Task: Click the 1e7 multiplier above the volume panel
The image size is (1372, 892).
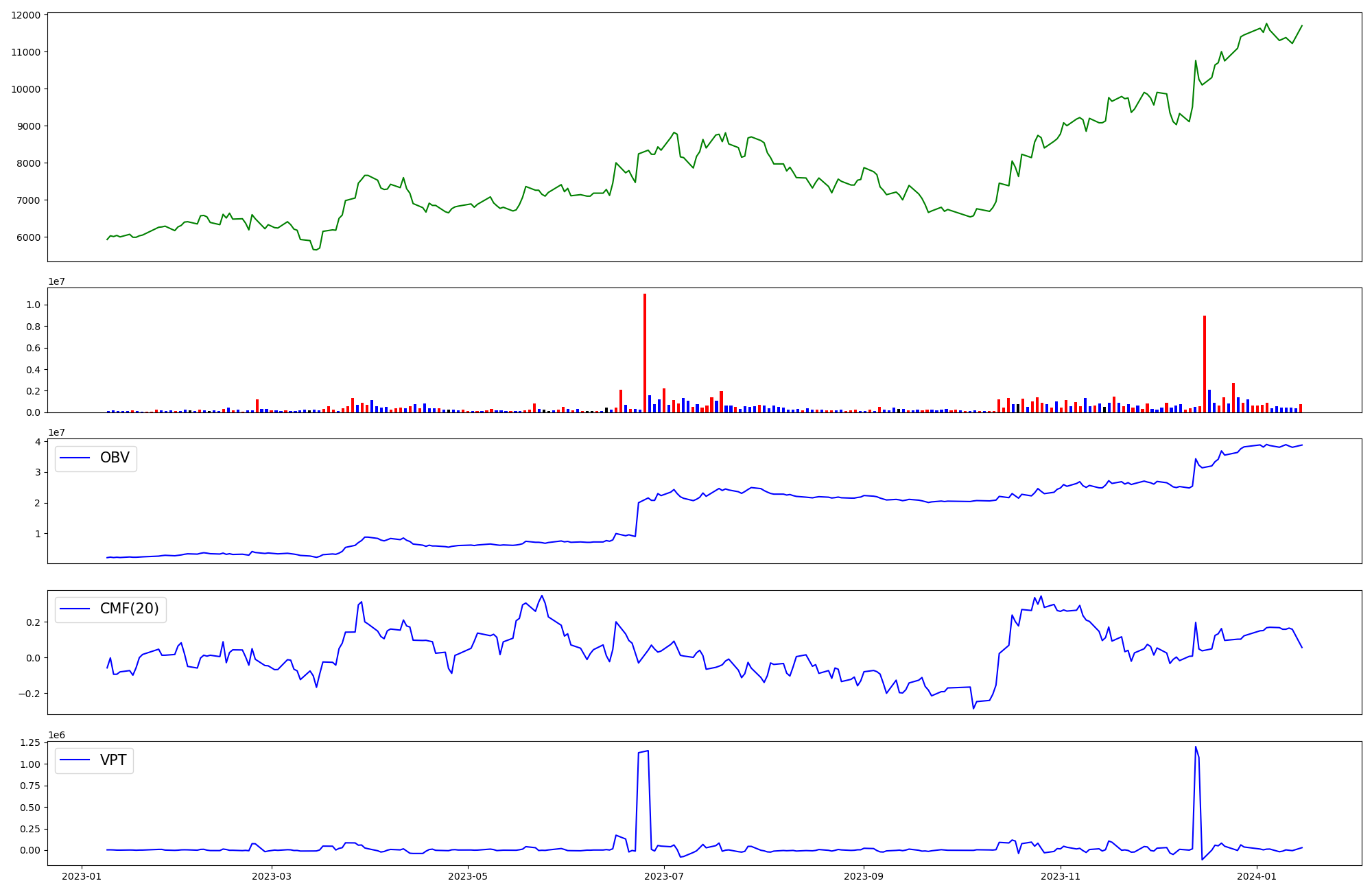Action: pos(56,281)
